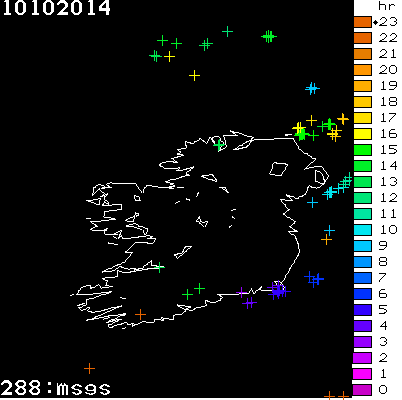Click the dense green cluster at the top
Image resolution: width=402 pixels, height=400 pixels.
[x=269, y=36]
